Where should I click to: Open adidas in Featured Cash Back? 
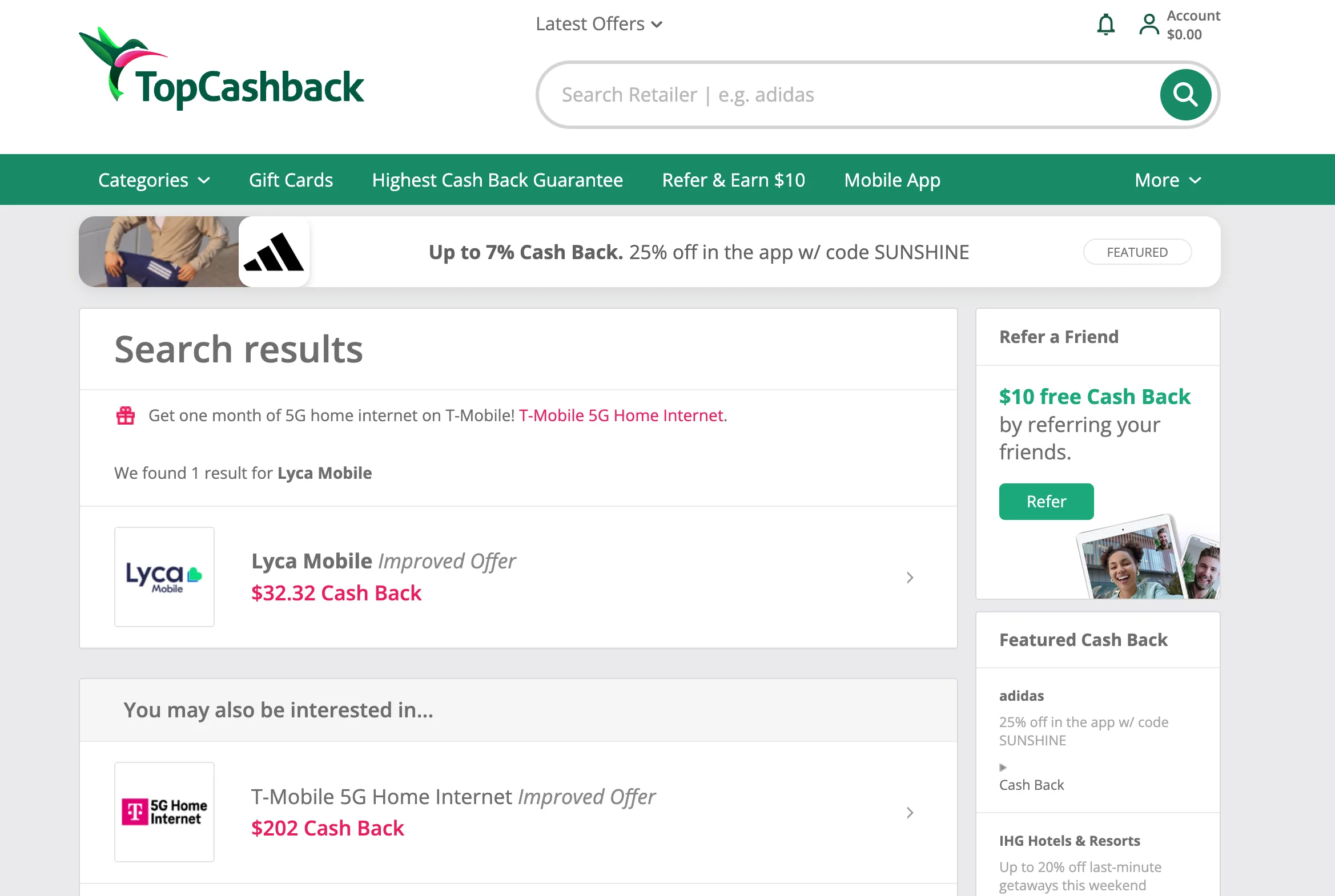click(x=1021, y=696)
